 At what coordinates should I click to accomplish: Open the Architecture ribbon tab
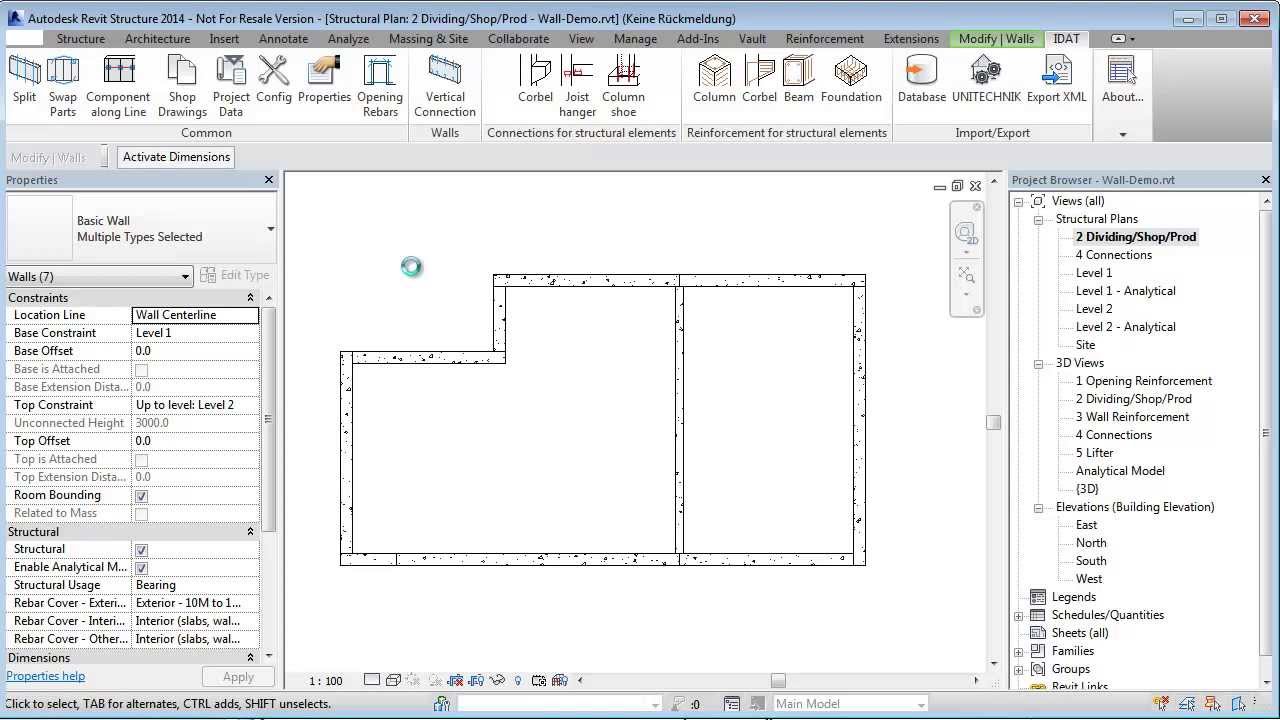[x=157, y=39]
